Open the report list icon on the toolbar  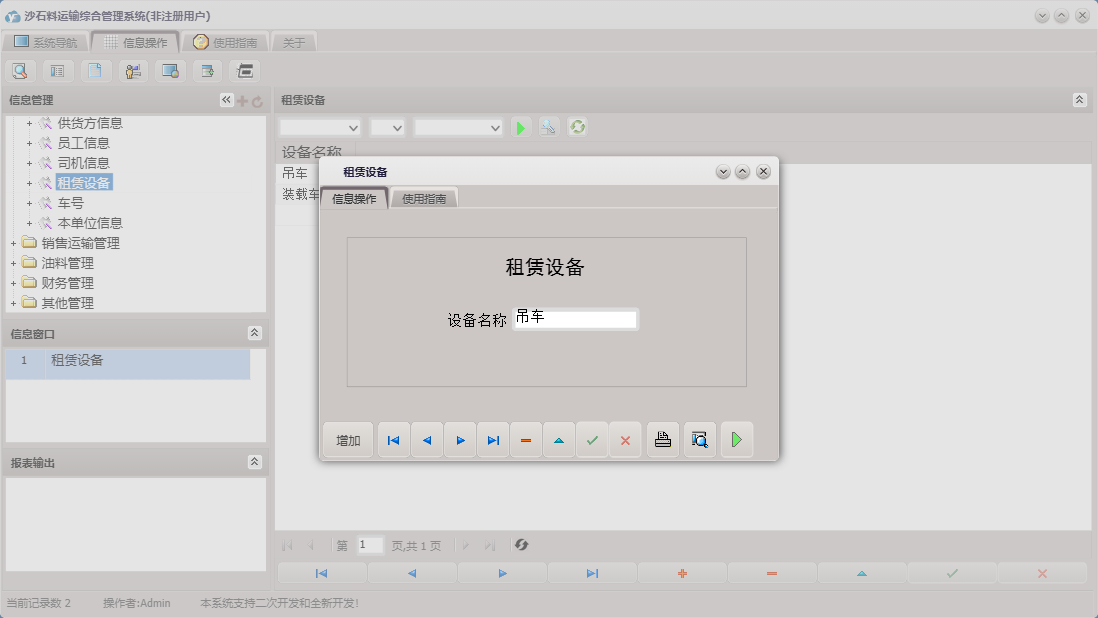57,71
